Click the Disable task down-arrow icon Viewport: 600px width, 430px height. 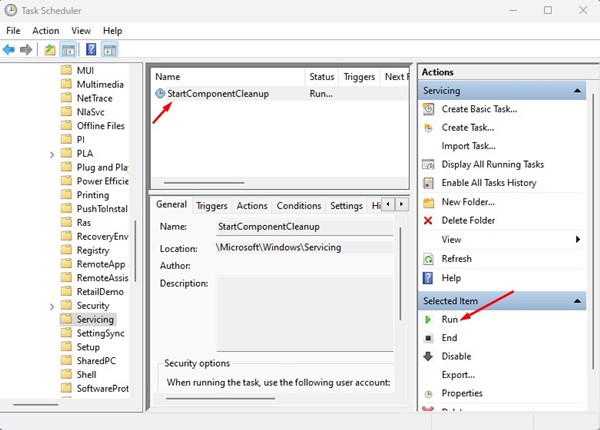(x=429, y=356)
